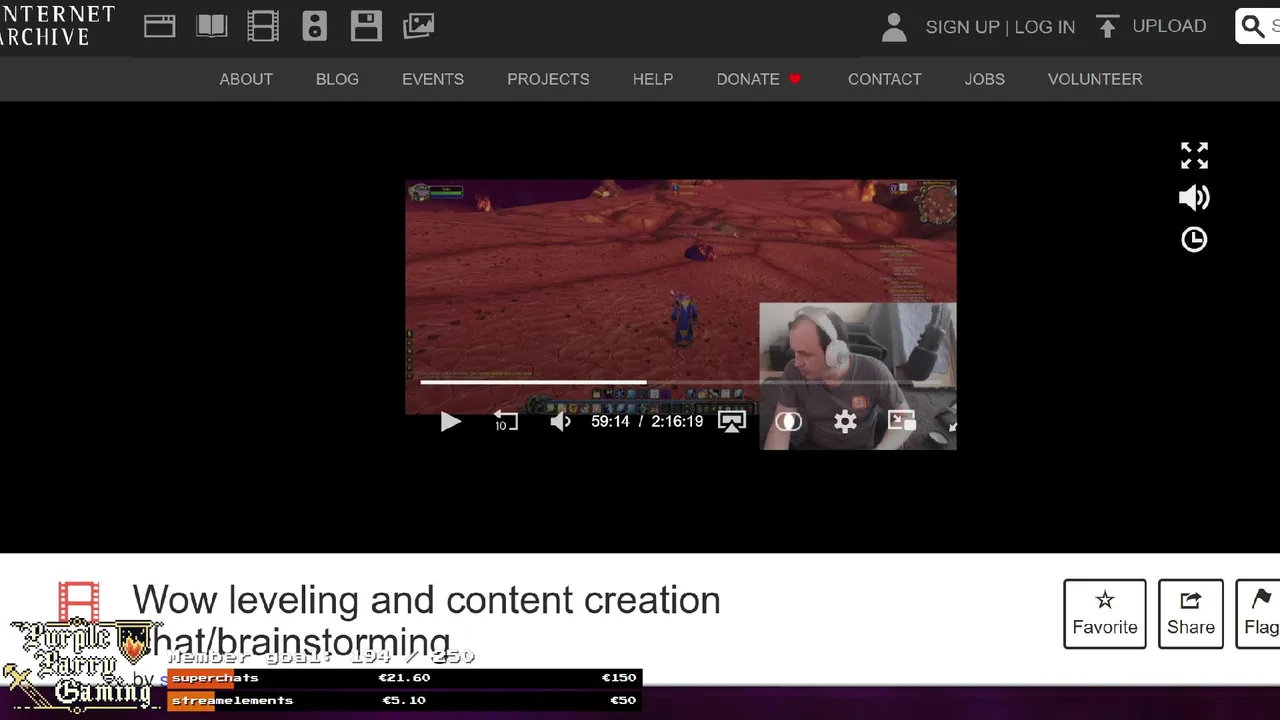1280x720 pixels.
Task: Click the SIGN UP link
Action: coord(962,27)
